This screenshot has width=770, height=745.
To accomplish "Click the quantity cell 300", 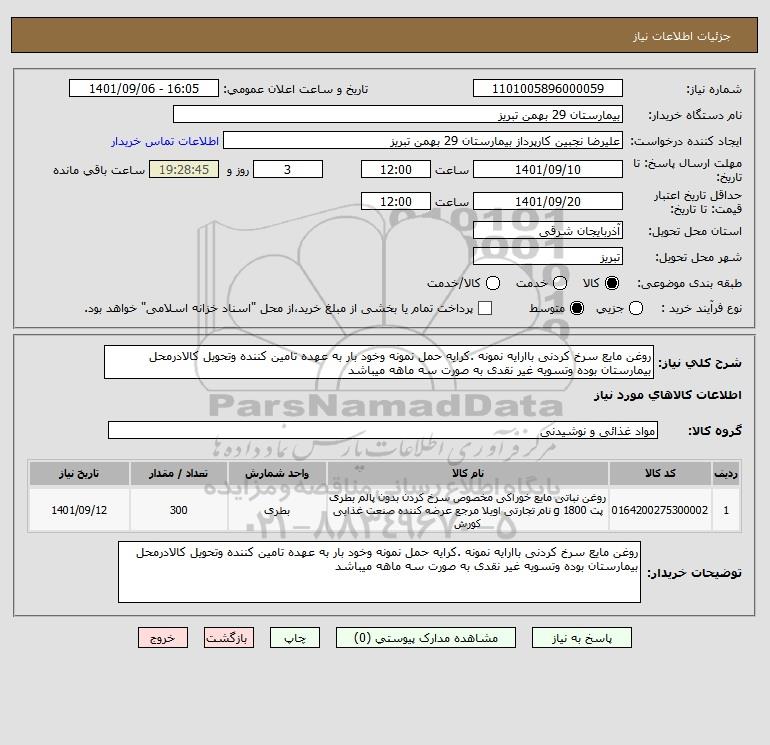I will coord(179,510).
